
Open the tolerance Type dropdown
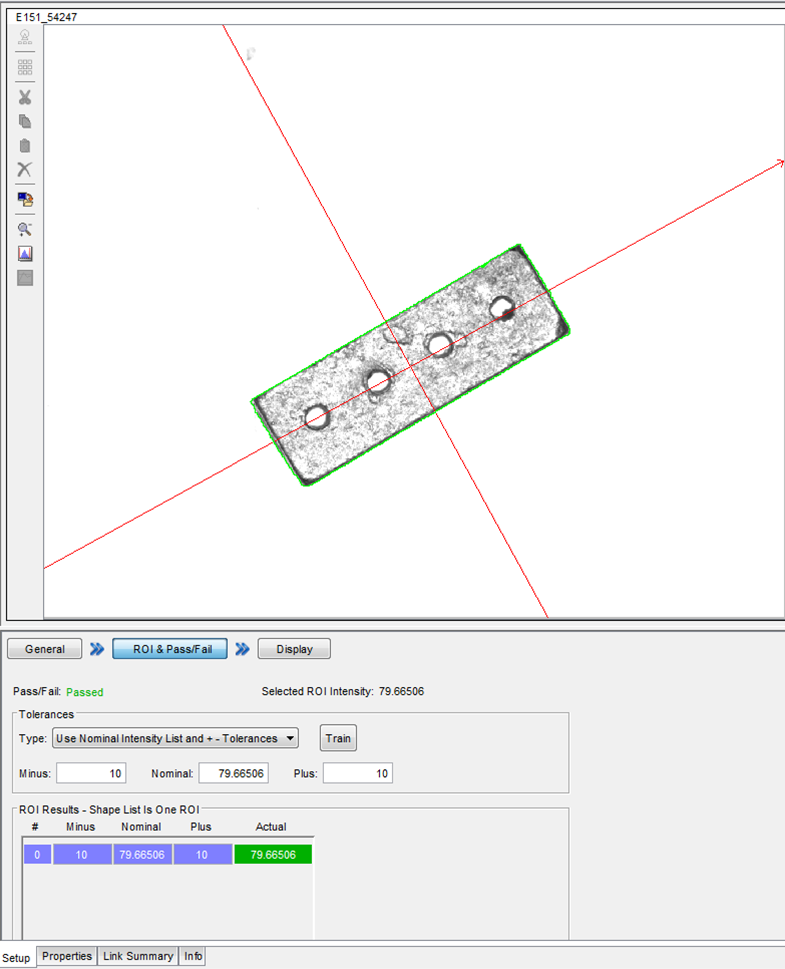point(175,739)
